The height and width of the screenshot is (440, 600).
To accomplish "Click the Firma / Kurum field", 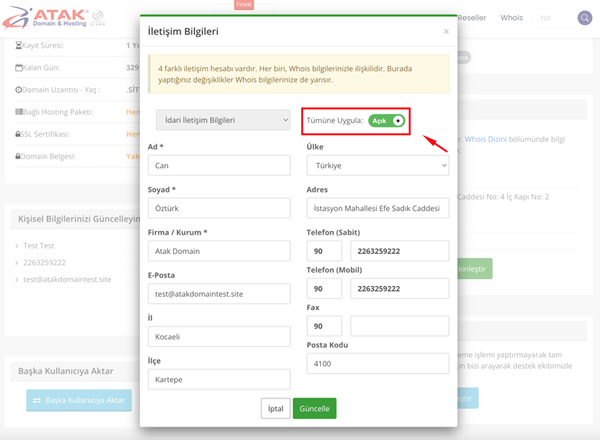I will point(219,251).
